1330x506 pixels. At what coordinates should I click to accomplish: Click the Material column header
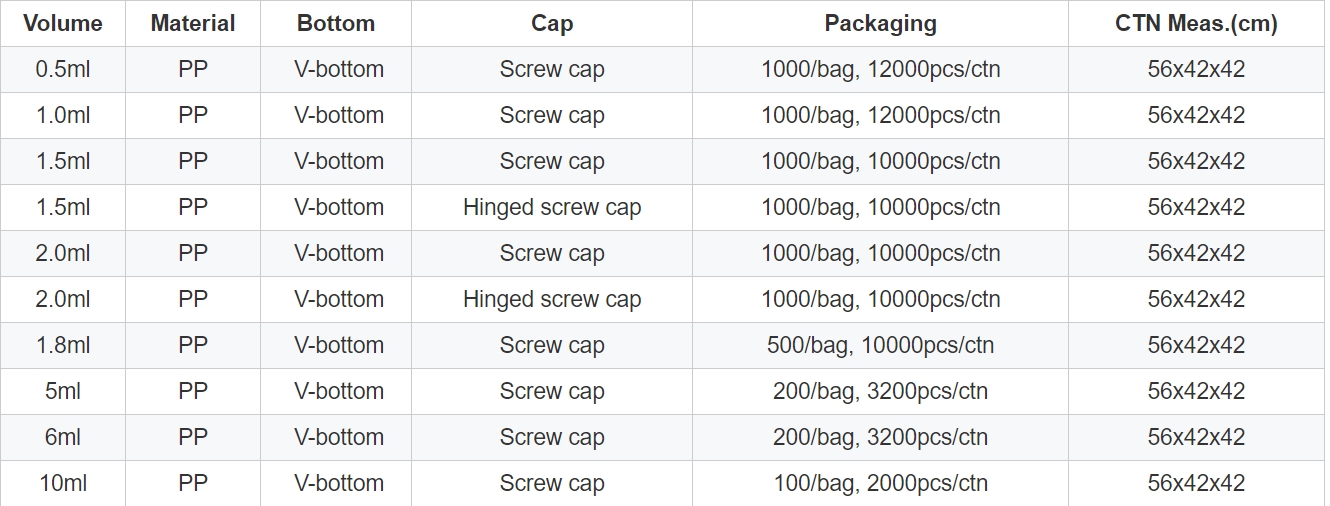pos(193,24)
